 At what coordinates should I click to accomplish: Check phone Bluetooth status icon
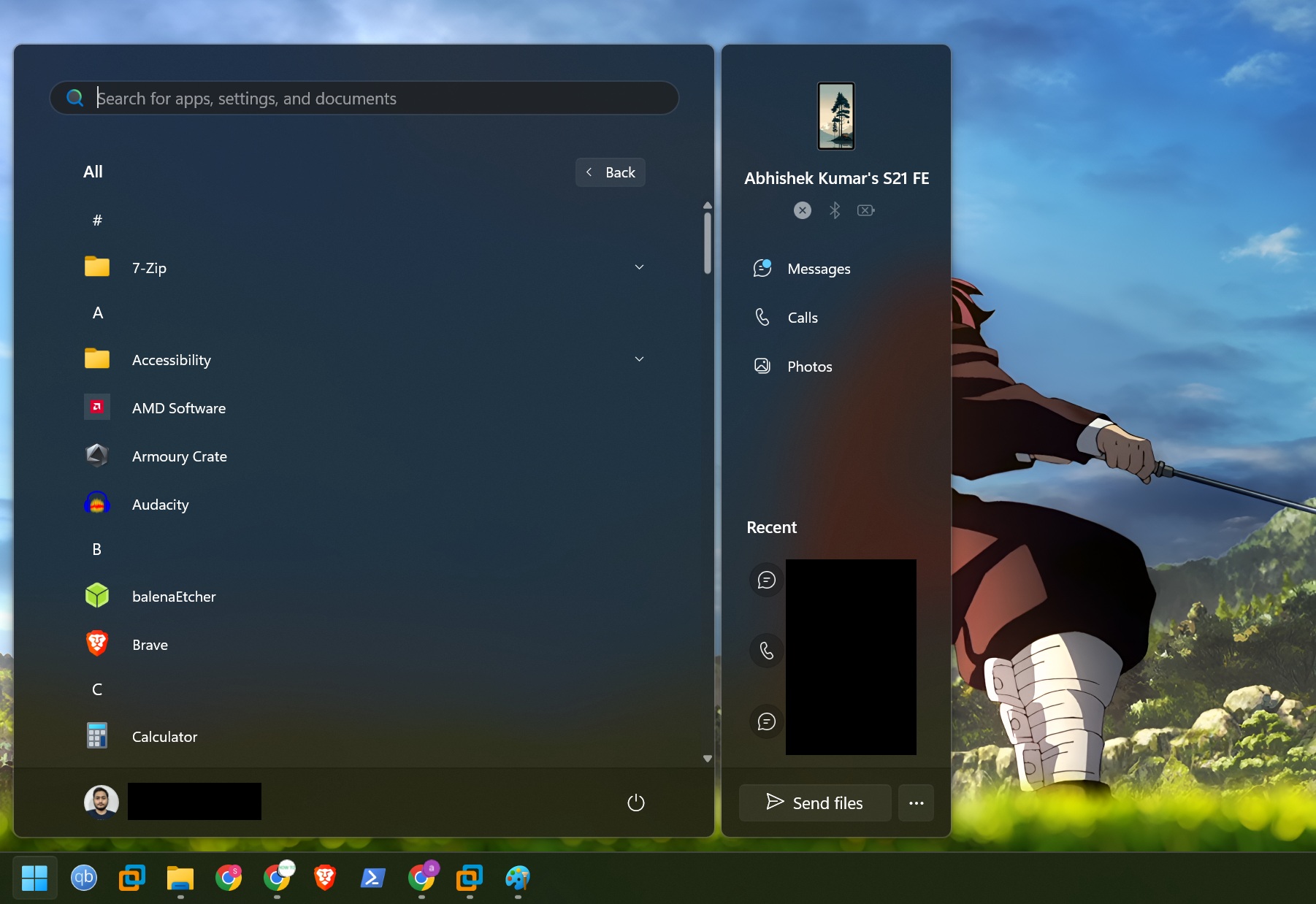coord(835,210)
